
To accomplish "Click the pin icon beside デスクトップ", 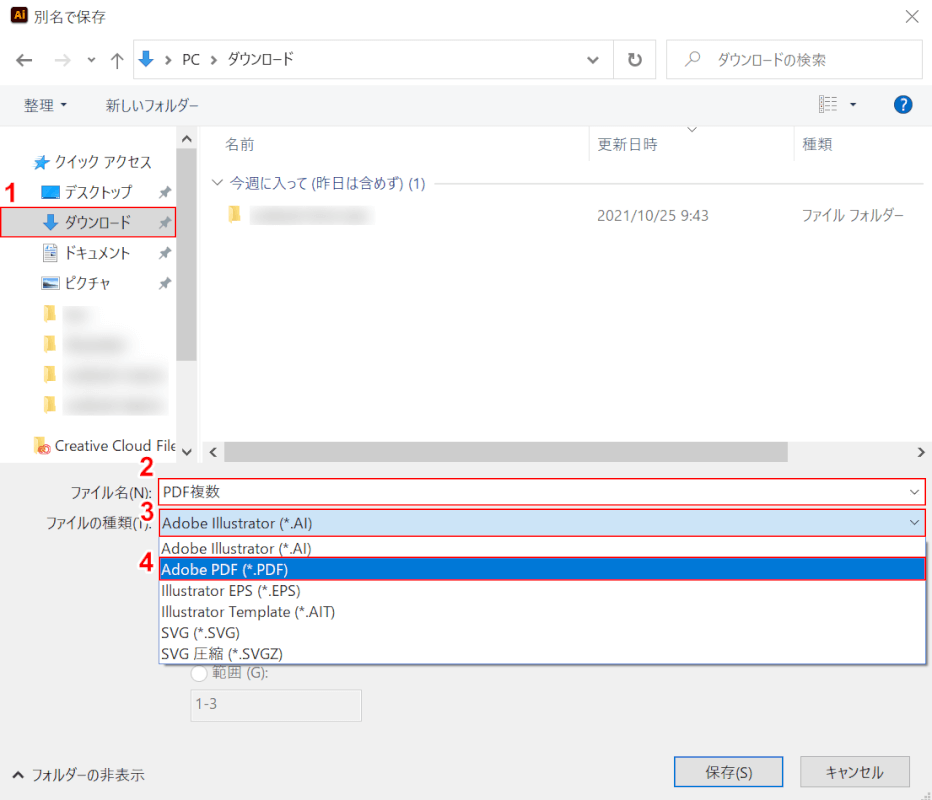I will pos(165,192).
